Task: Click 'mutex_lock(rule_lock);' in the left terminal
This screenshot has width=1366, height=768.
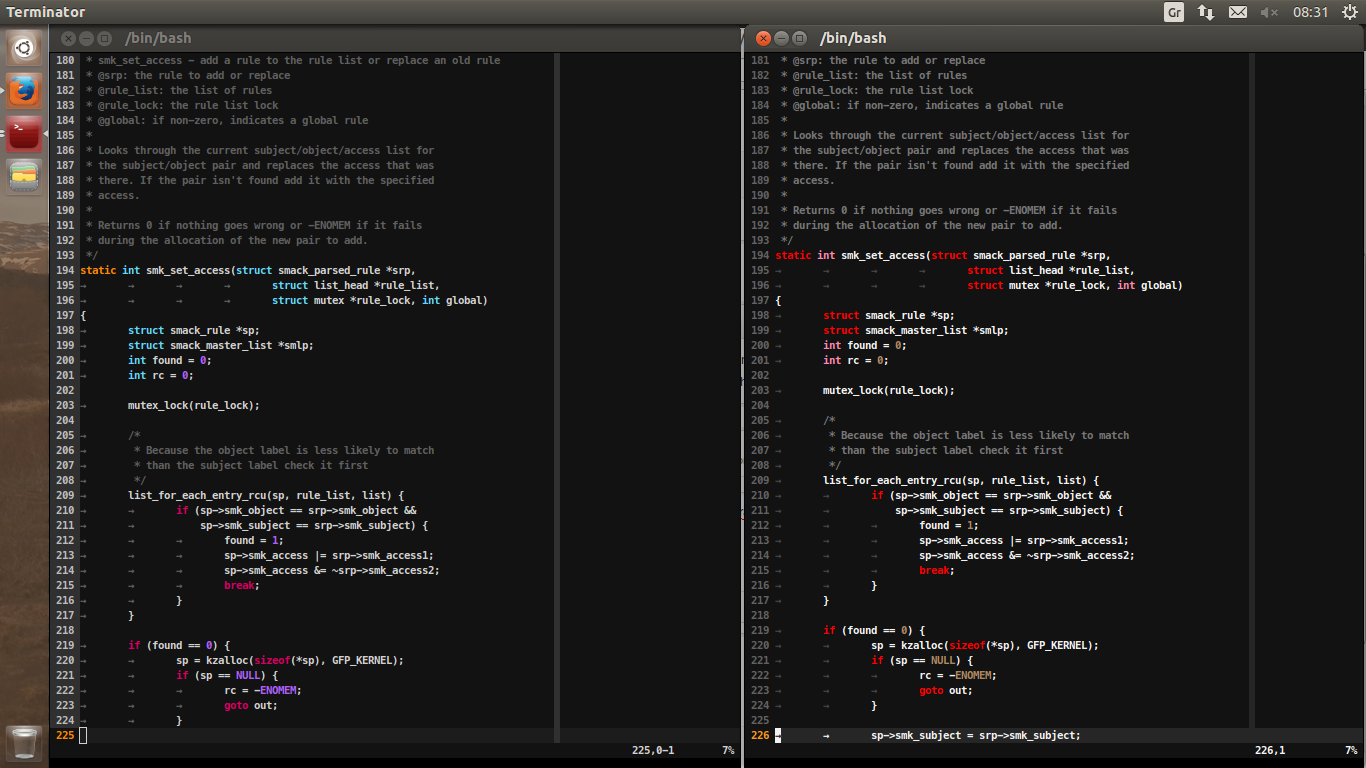Action: point(194,405)
